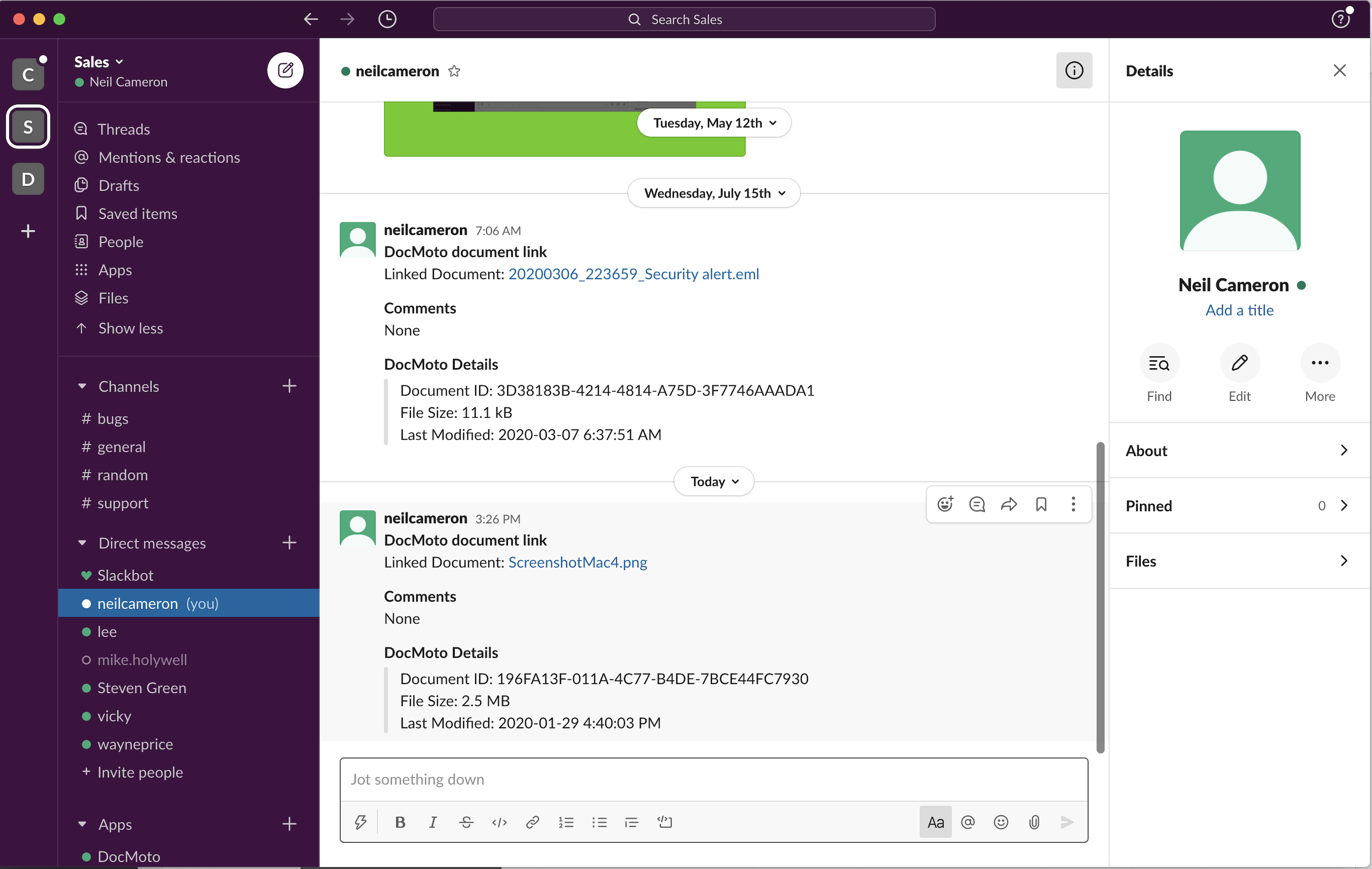Add a reaction to the 3:26 PM message

[x=945, y=504]
